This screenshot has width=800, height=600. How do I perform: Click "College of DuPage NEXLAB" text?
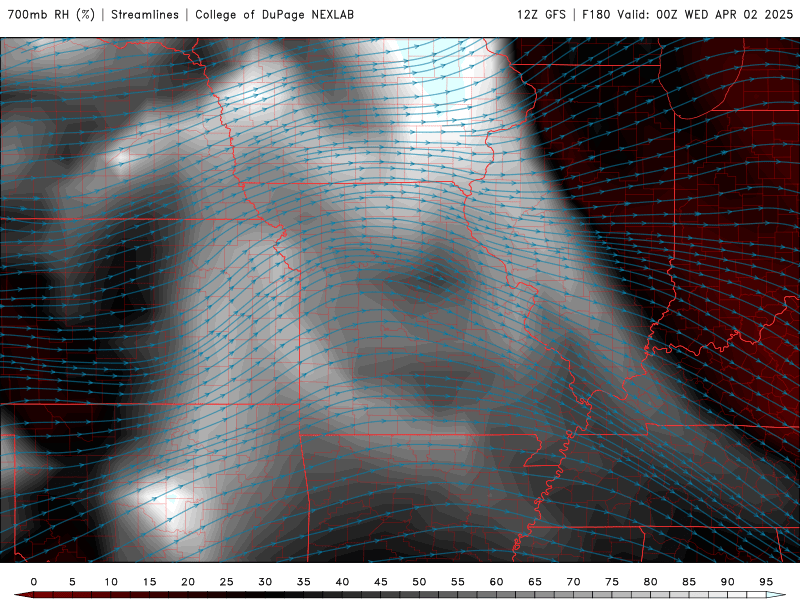pos(274,15)
